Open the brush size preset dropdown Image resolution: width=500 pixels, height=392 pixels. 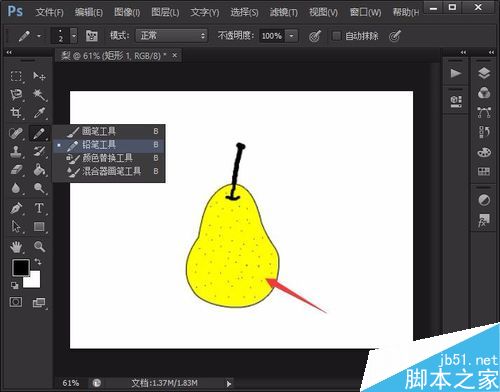click(74, 36)
